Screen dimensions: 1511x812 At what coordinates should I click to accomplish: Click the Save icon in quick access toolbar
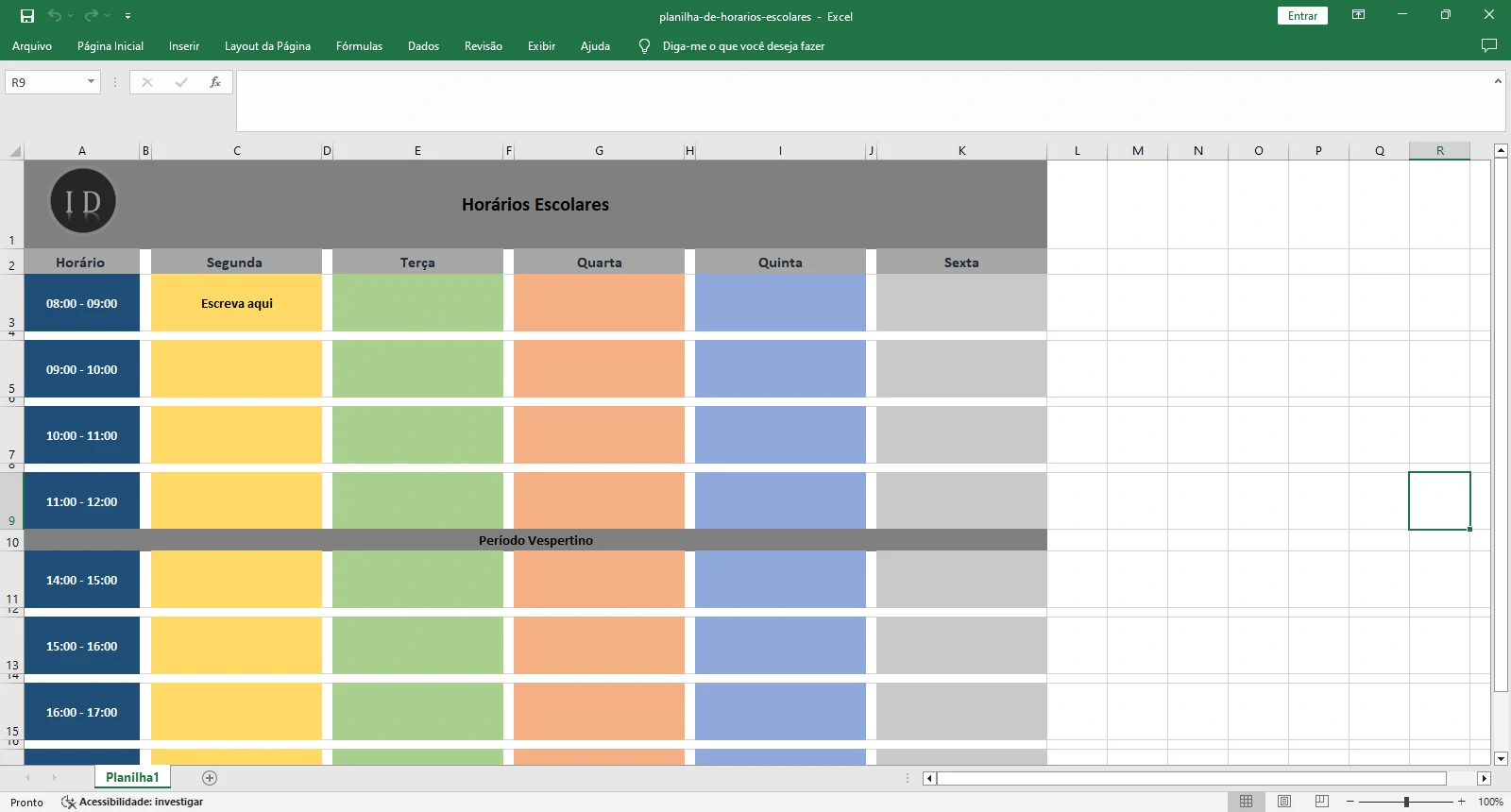[x=27, y=16]
